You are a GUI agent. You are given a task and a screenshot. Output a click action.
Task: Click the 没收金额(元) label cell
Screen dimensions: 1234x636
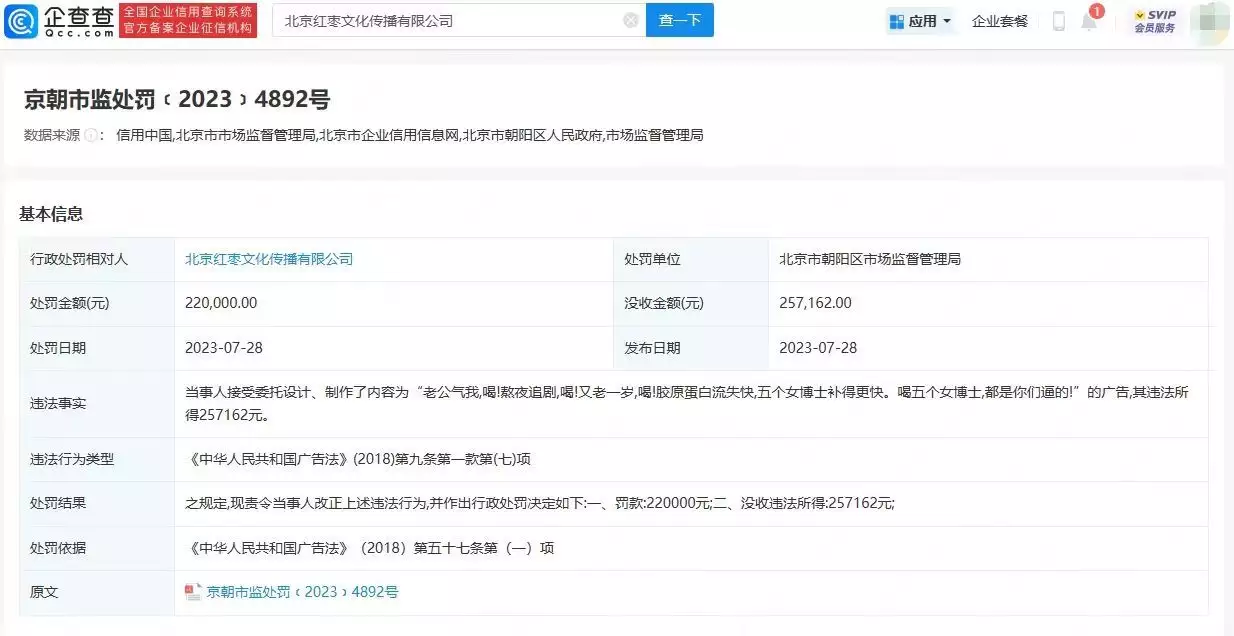pos(691,303)
